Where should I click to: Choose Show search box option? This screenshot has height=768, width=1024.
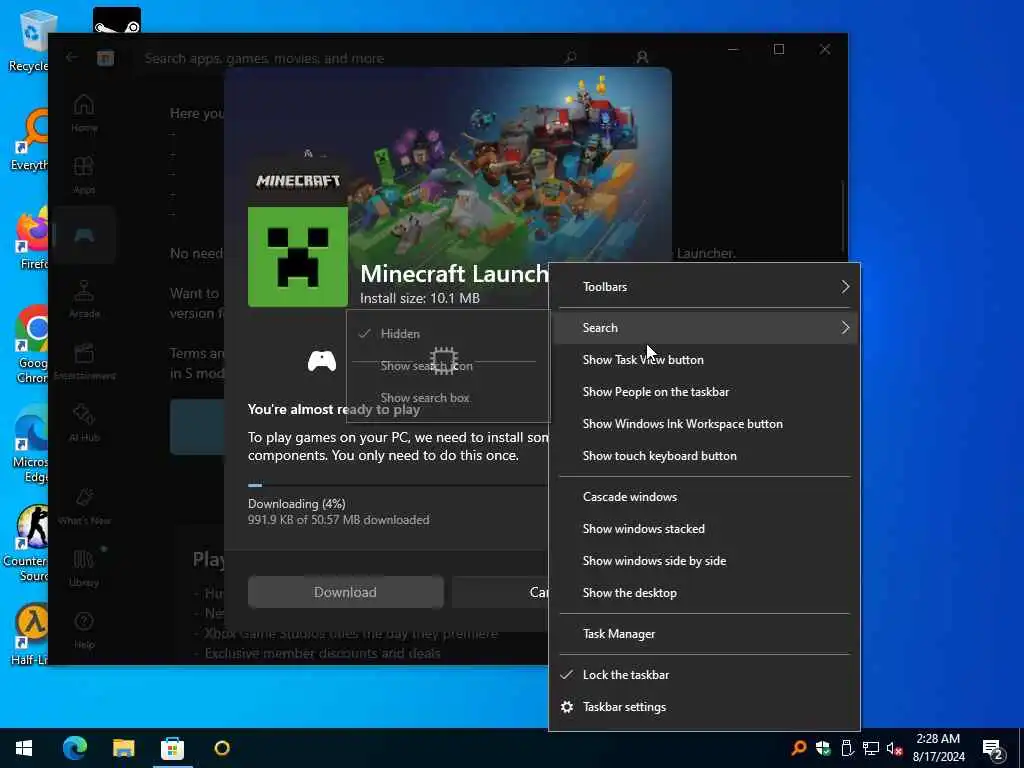tap(448, 398)
